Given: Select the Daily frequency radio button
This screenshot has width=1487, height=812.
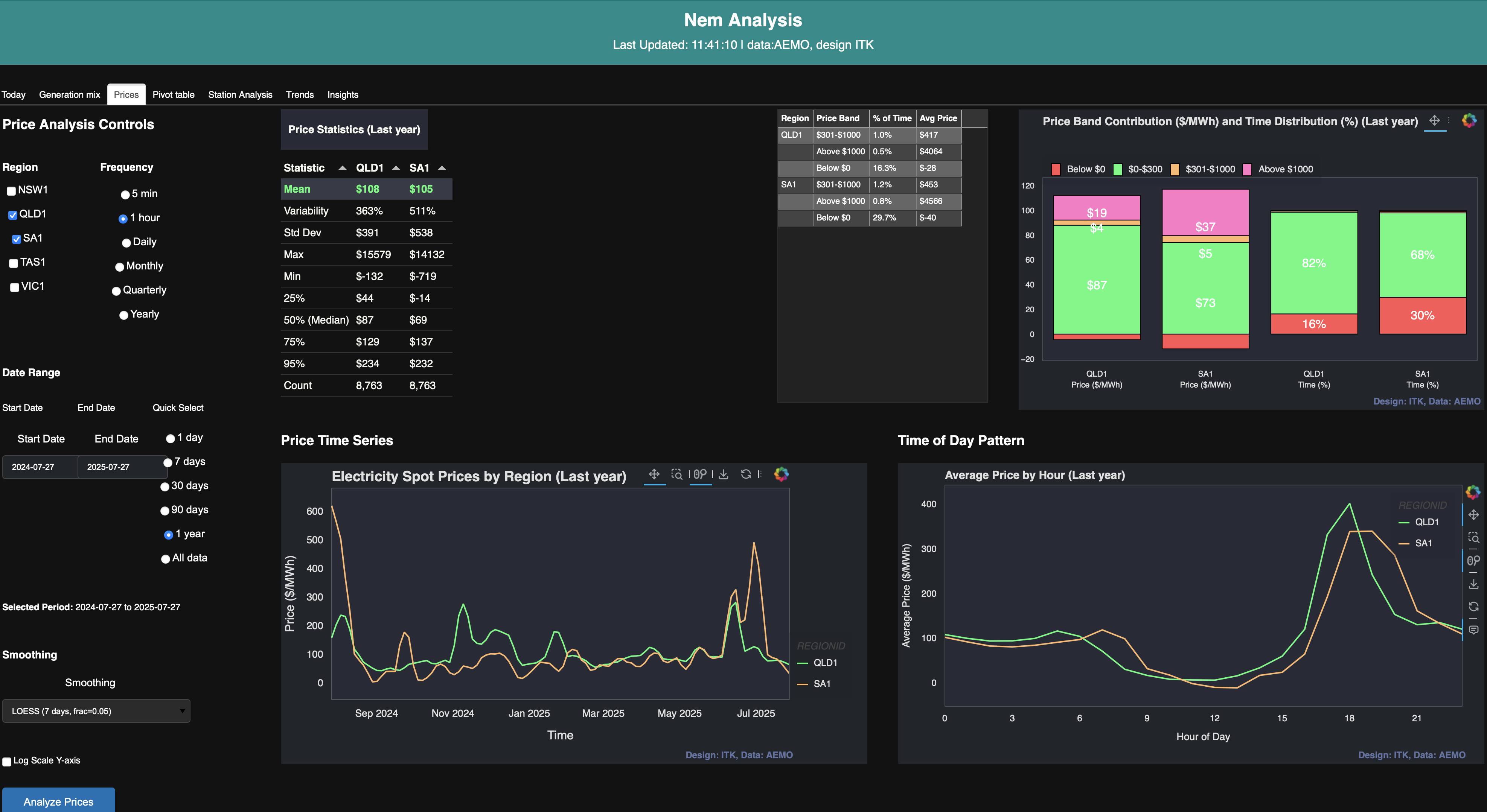Looking at the screenshot, I should 126,243.
